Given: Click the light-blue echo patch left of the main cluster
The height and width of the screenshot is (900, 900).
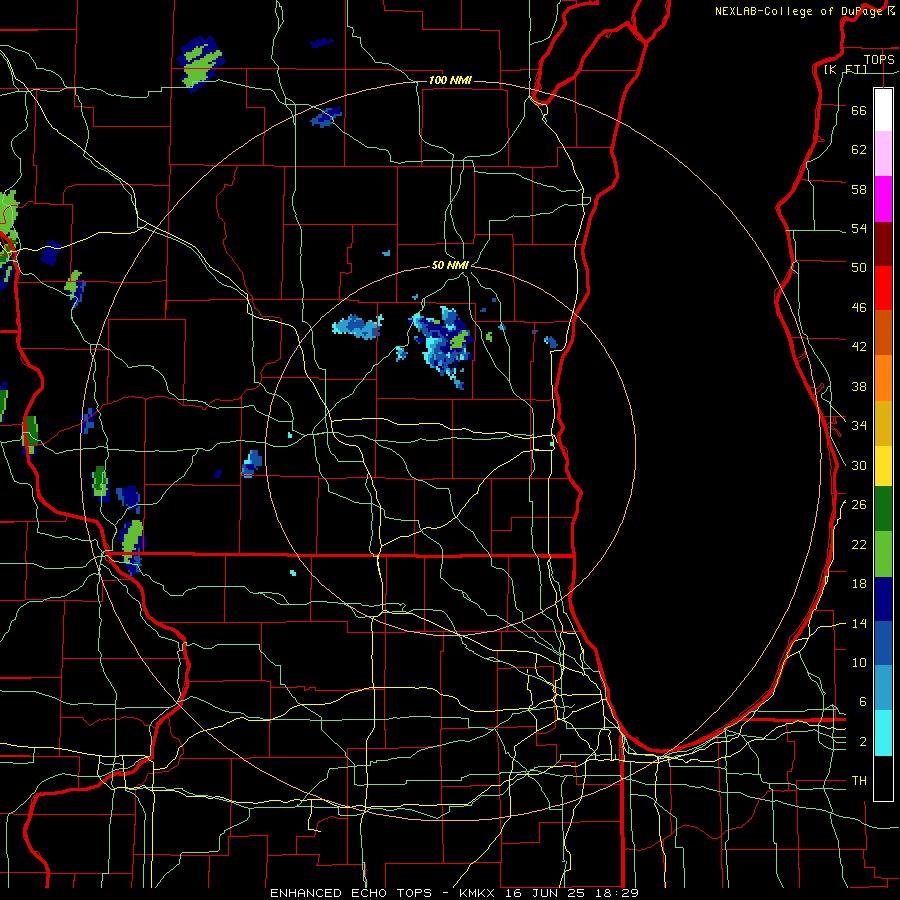Looking at the screenshot, I should (x=357, y=327).
